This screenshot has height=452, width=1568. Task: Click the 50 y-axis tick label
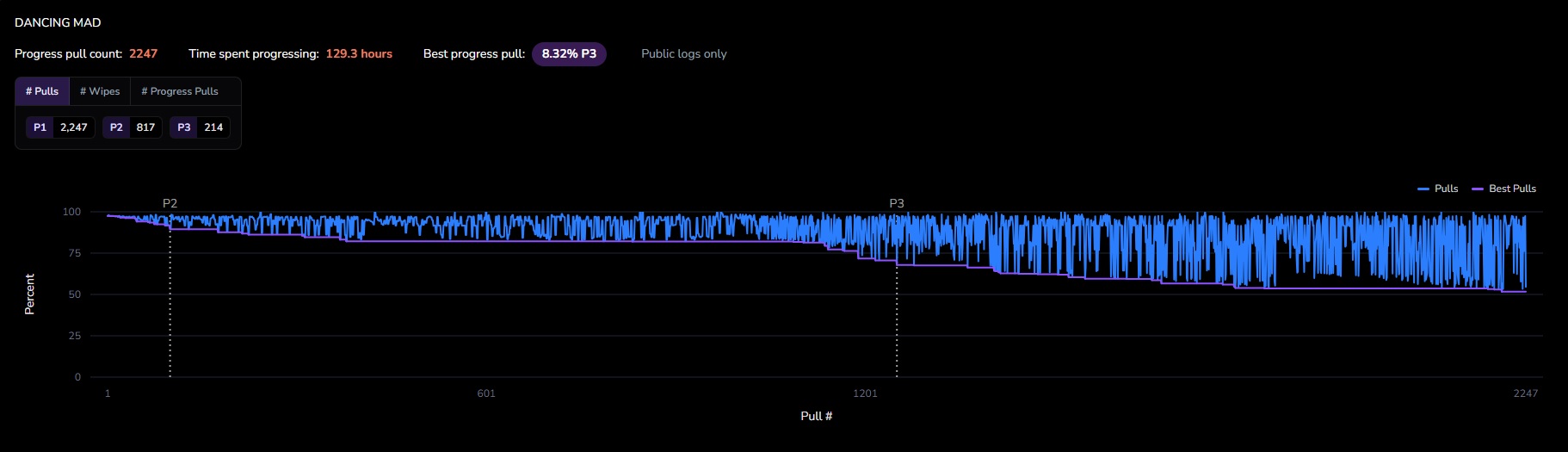[75, 294]
